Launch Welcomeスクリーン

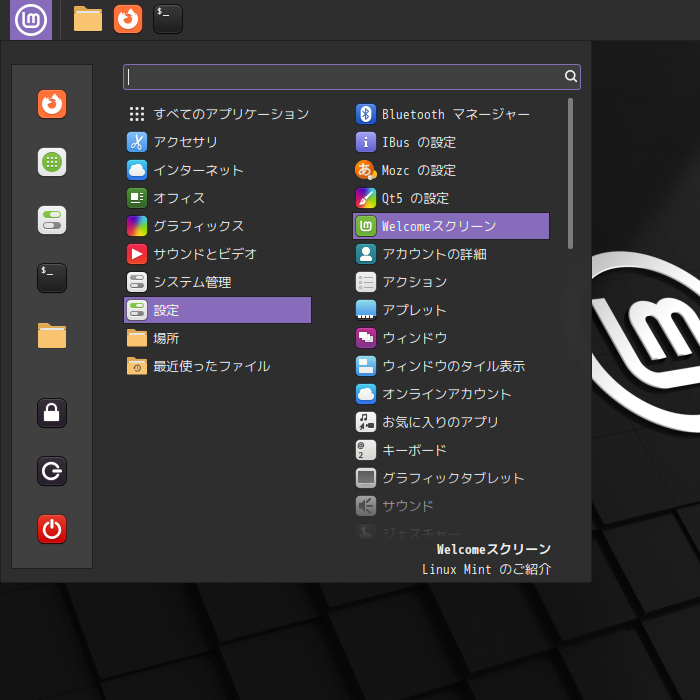click(x=451, y=226)
